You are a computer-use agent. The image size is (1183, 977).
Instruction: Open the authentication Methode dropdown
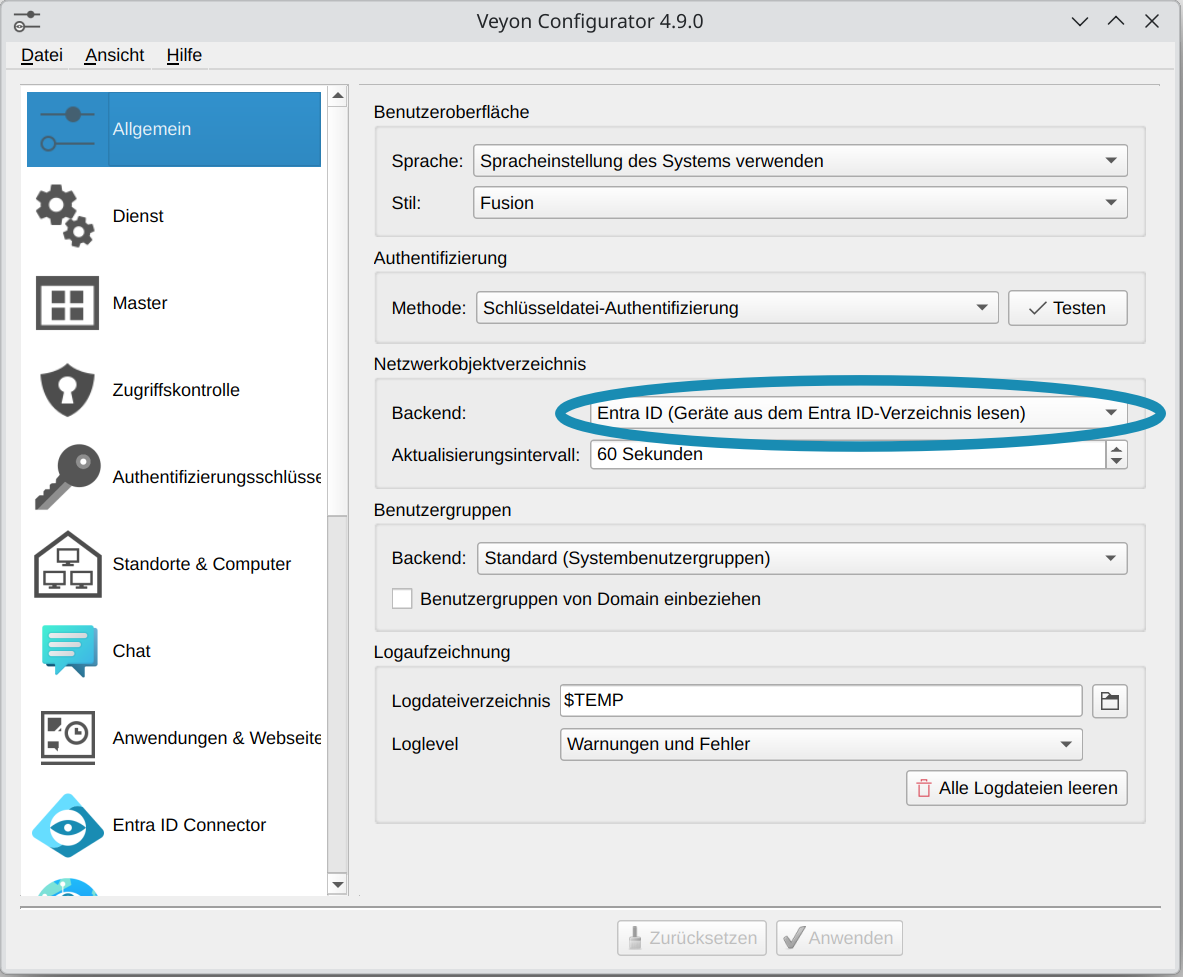pos(737,308)
